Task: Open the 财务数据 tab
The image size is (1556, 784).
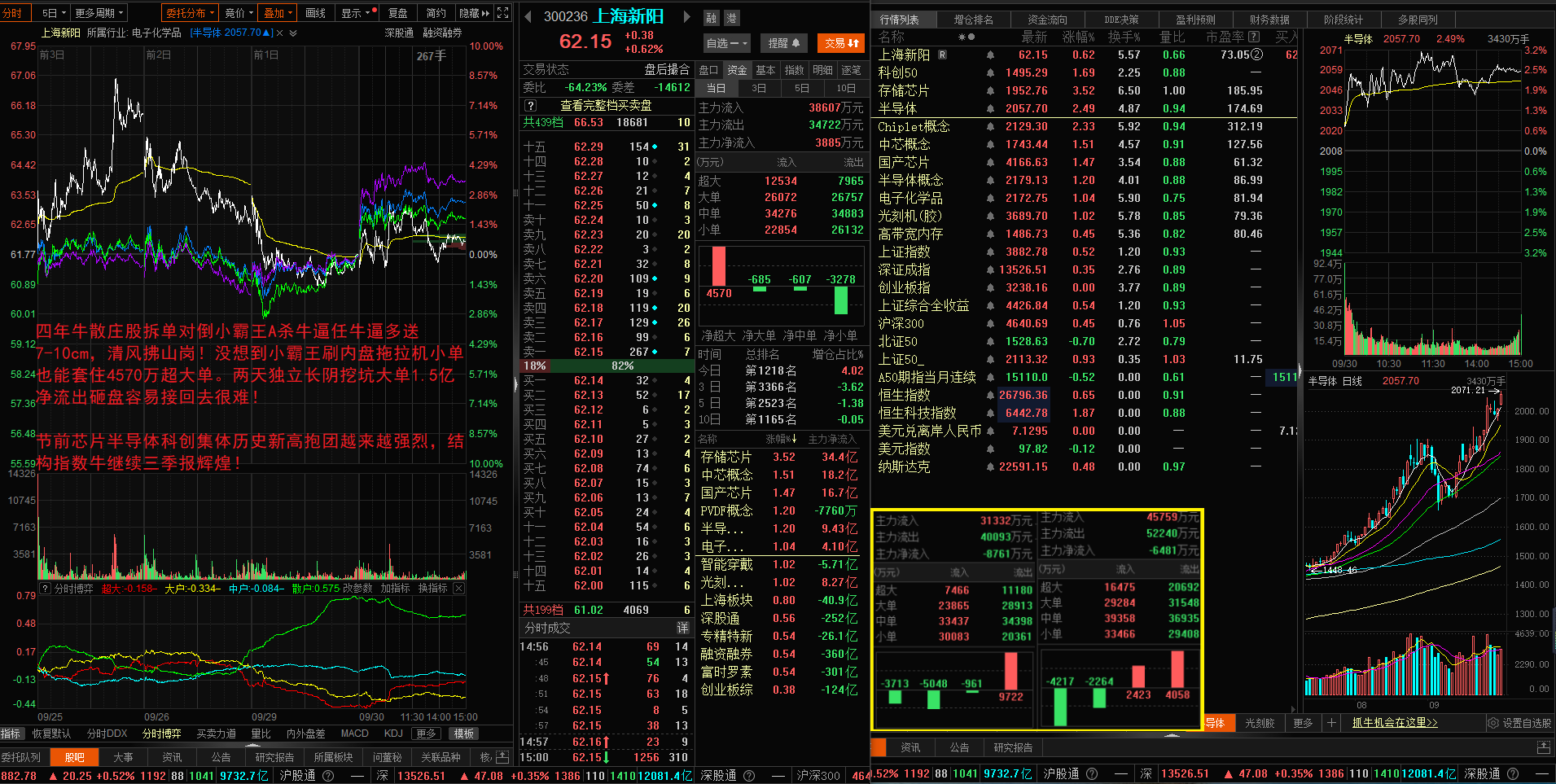Action: pyautogui.click(x=1269, y=20)
